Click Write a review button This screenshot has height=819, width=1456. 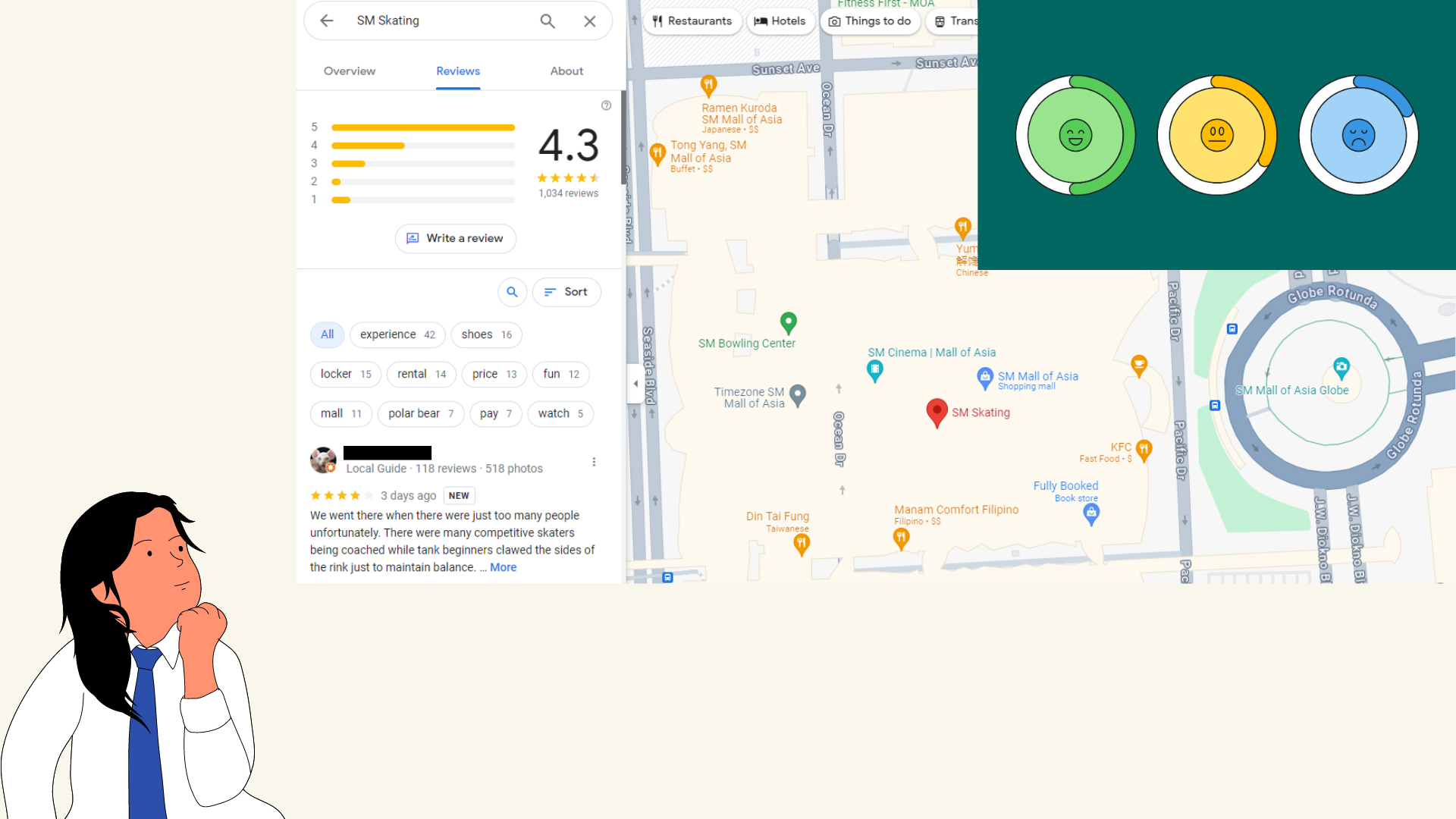point(456,238)
